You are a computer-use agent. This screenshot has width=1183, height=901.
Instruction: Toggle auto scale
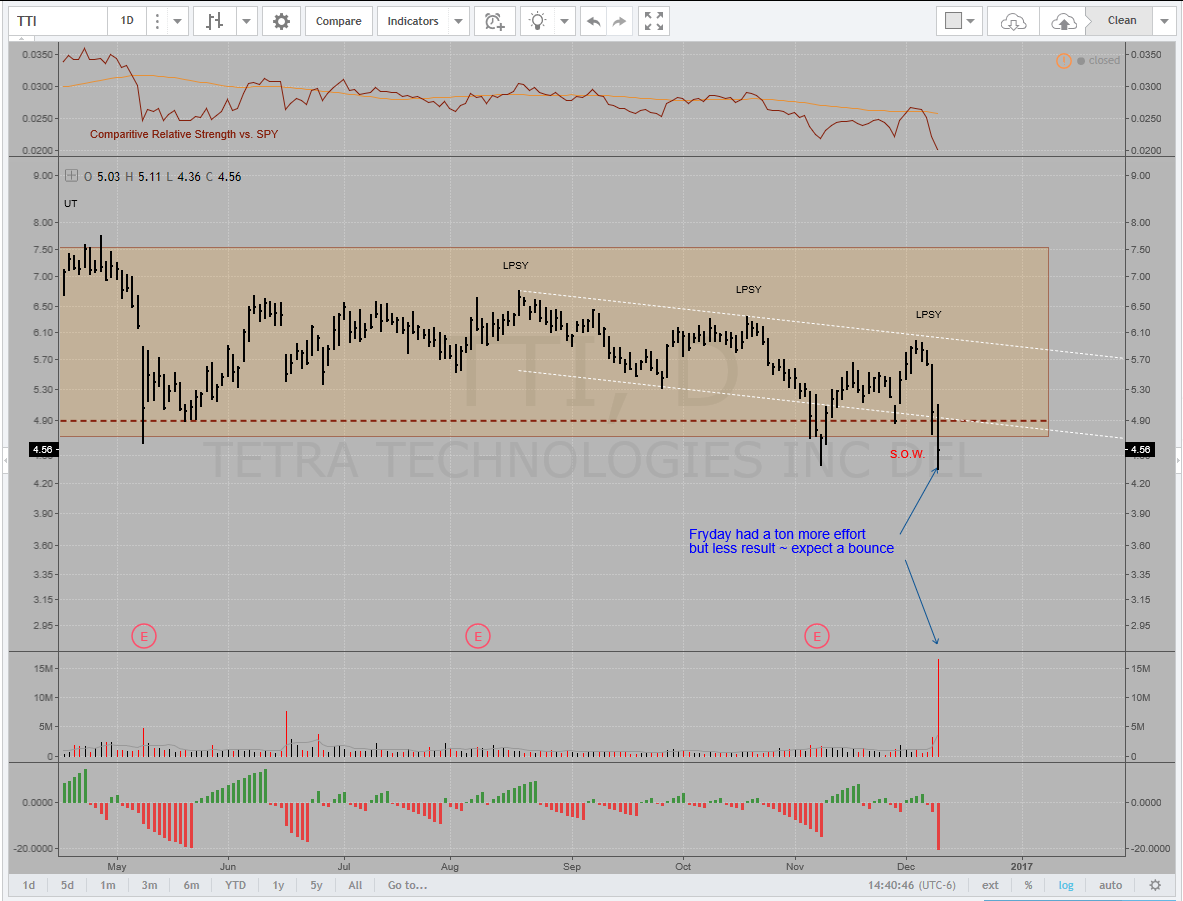(x=1110, y=885)
